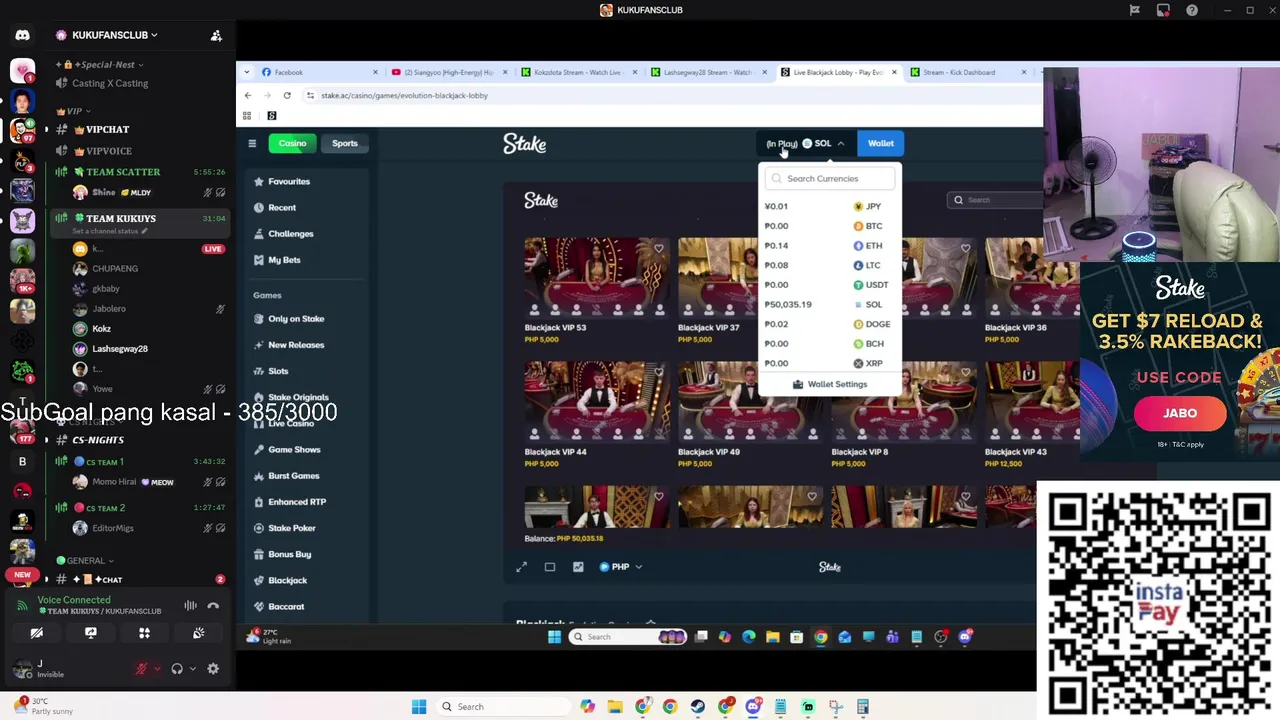Viewport: 1280px width, 720px height.
Task: Choose BTC currency from list
Action: [x=830, y=226]
